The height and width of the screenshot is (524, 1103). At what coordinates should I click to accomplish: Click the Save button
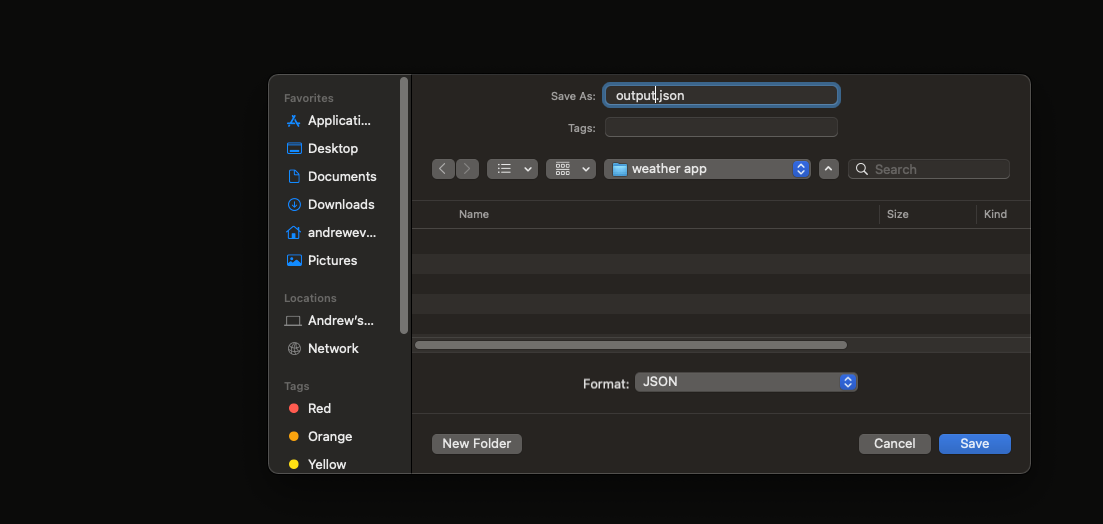point(974,443)
